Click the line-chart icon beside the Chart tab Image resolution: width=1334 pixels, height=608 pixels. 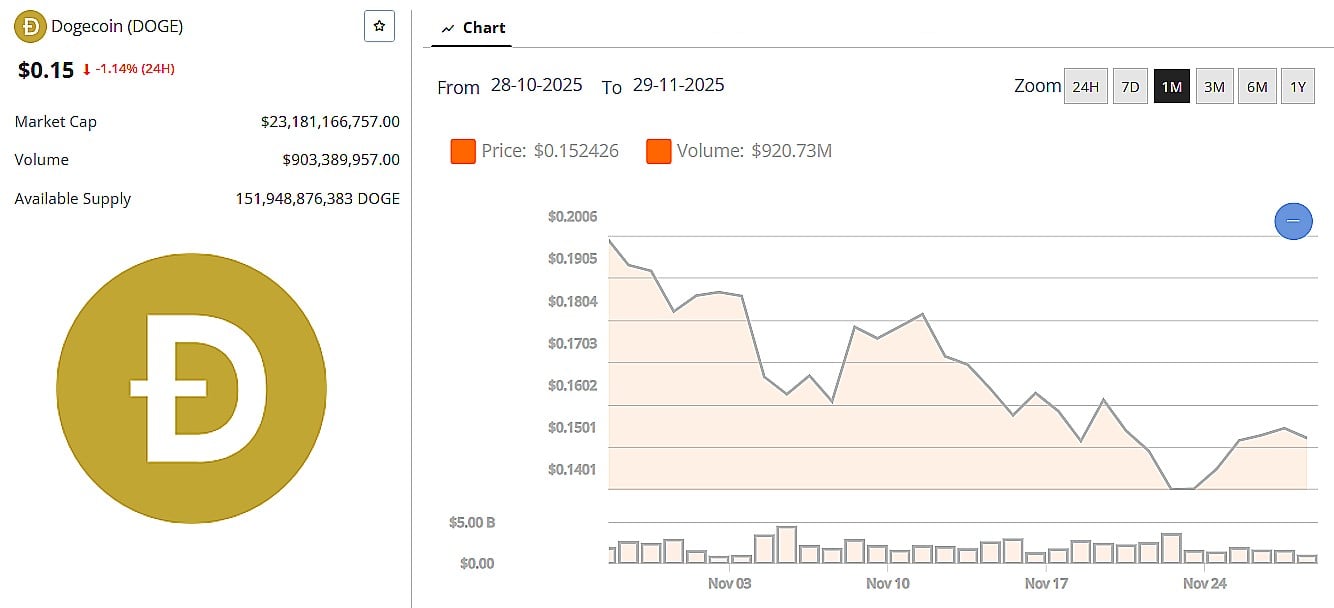pos(447,28)
